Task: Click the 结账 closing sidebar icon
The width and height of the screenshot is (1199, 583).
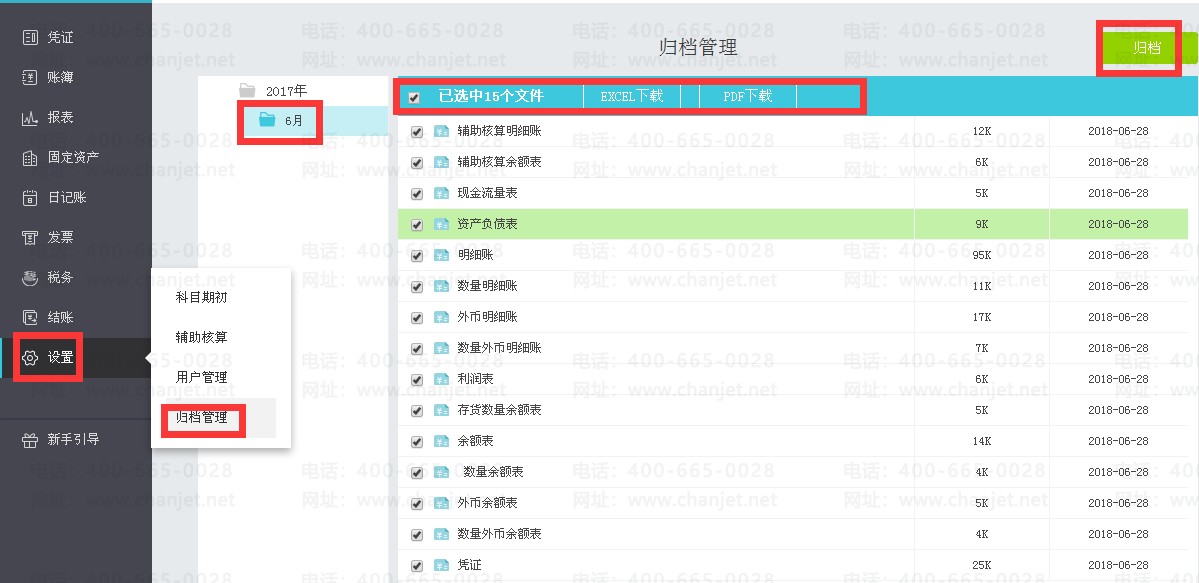Action: (30, 318)
